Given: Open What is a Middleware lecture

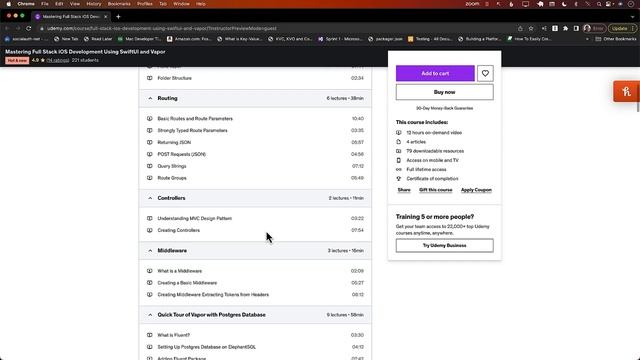Looking at the screenshot, I should click(180, 271).
